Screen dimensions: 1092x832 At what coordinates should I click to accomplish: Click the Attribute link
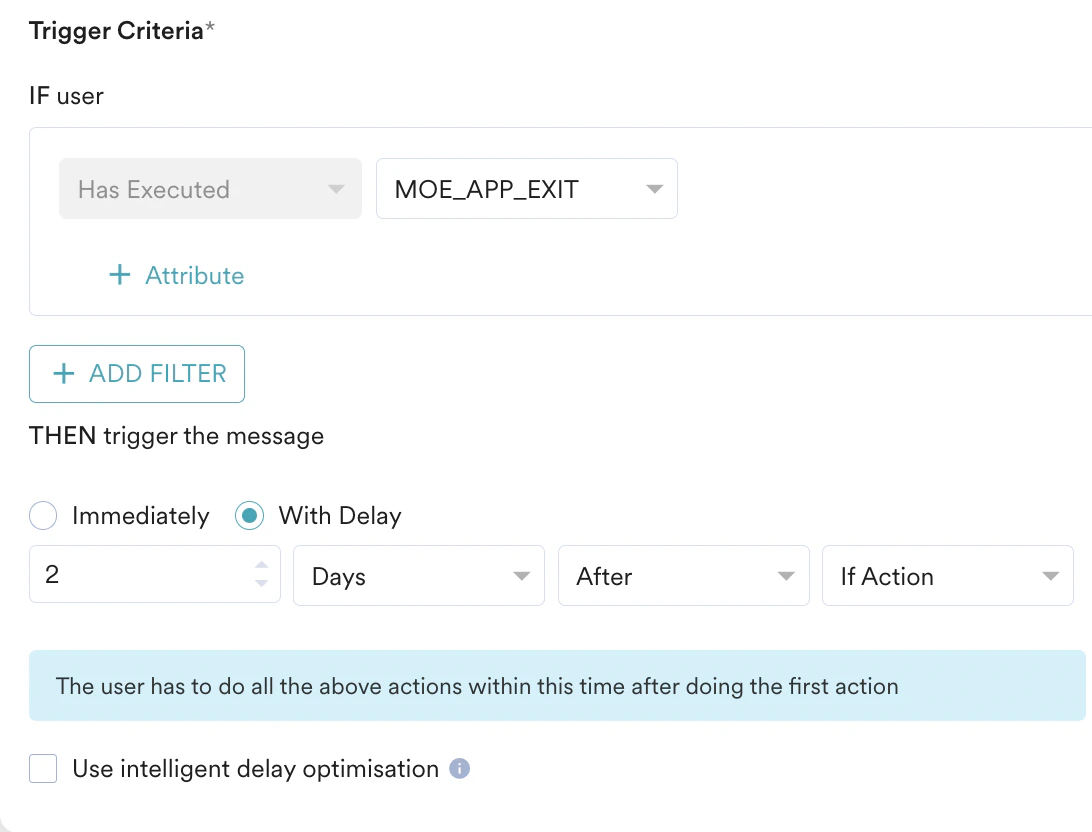pos(194,275)
